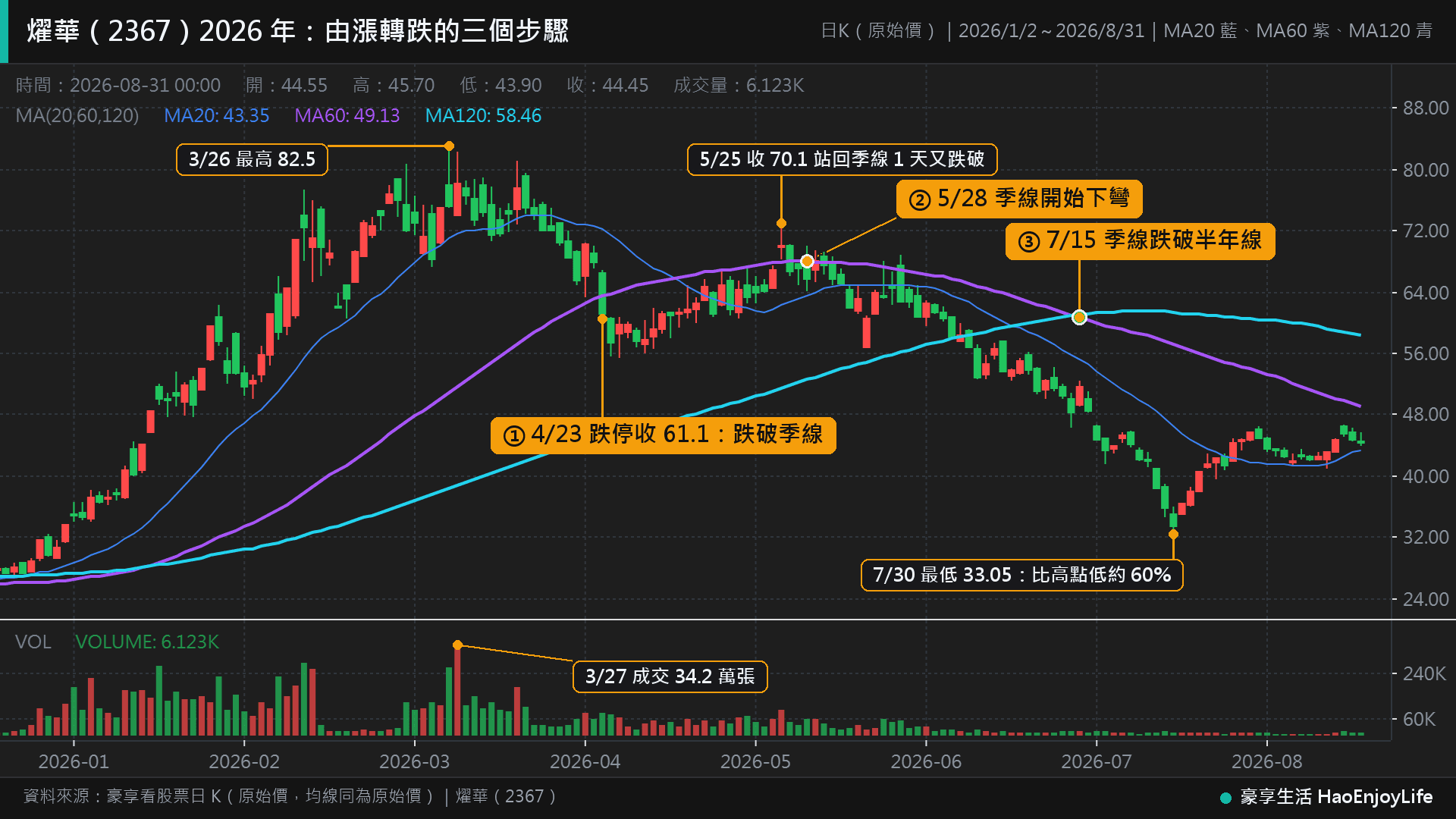Click the VOL panel label
Viewport: 1456px width, 819px height.
(x=33, y=642)
